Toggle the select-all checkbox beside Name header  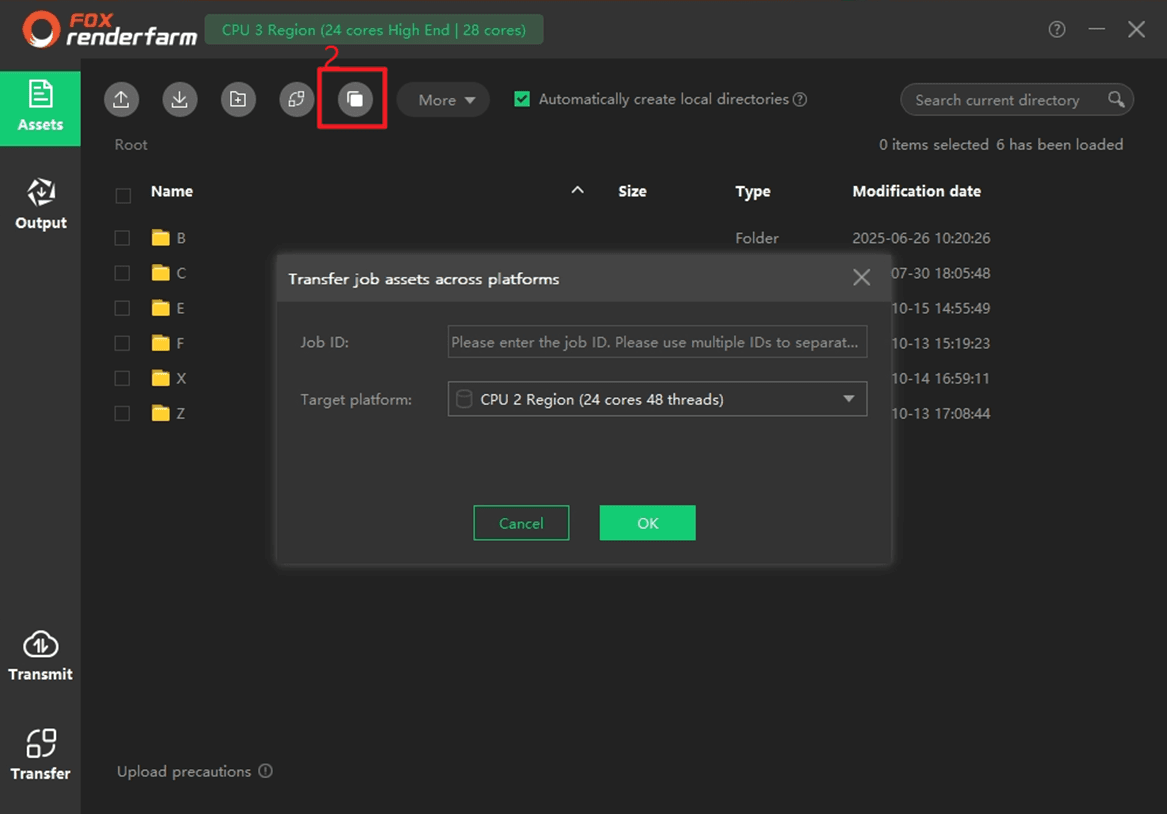coord(123,195)
